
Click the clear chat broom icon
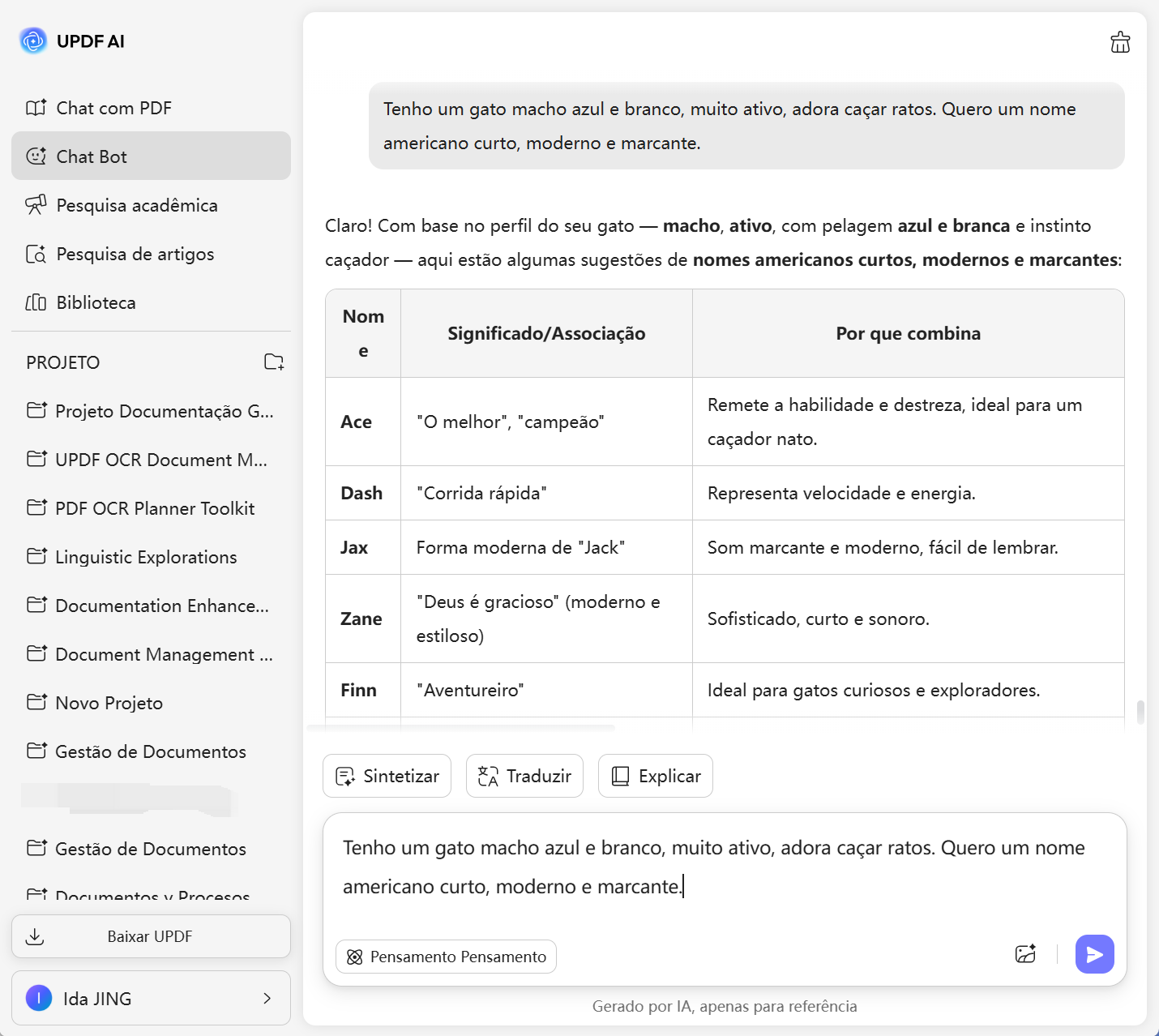tap(1120, 42)
